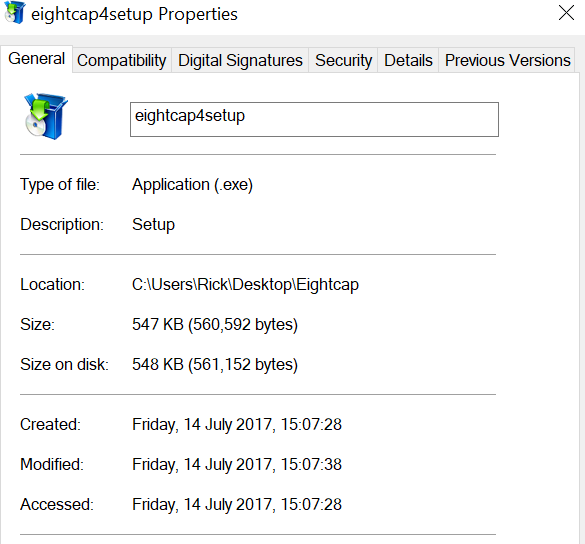This screenshot has height=544, width=585.
Task: Open the Details tab
Action: pyautogui.click(x=408, y=60)
